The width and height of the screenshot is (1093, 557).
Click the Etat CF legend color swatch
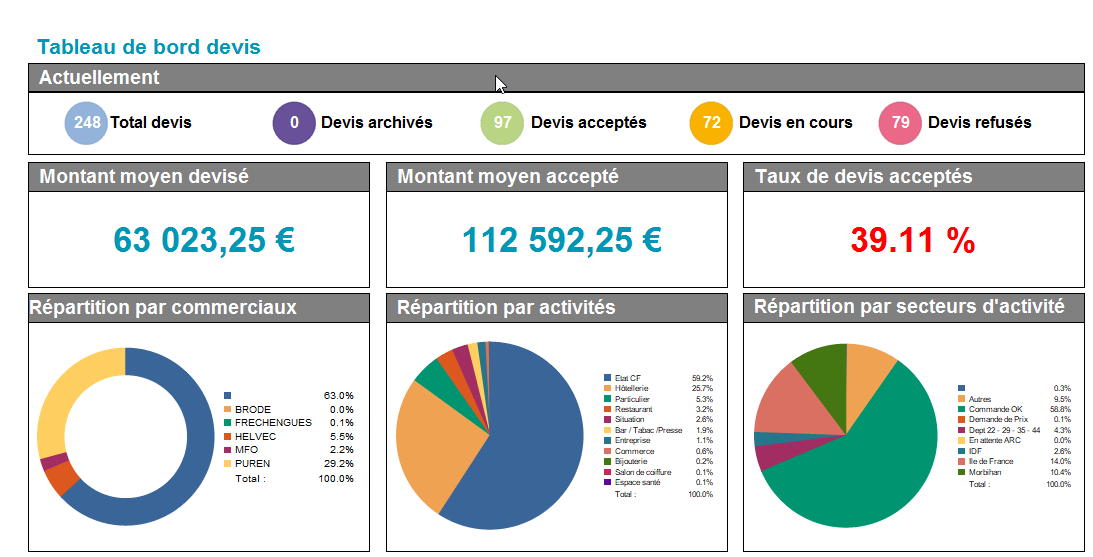[607, 378]
